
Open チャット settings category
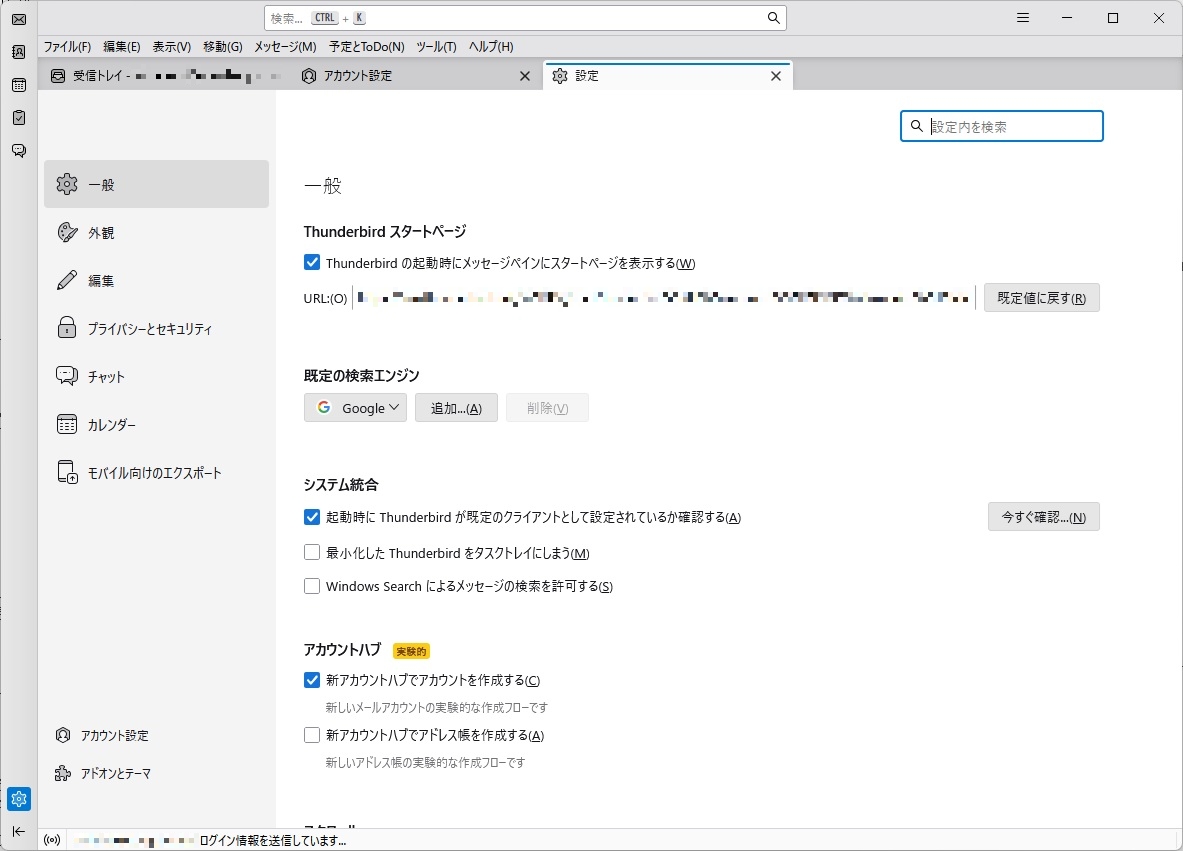click(156, 376)
